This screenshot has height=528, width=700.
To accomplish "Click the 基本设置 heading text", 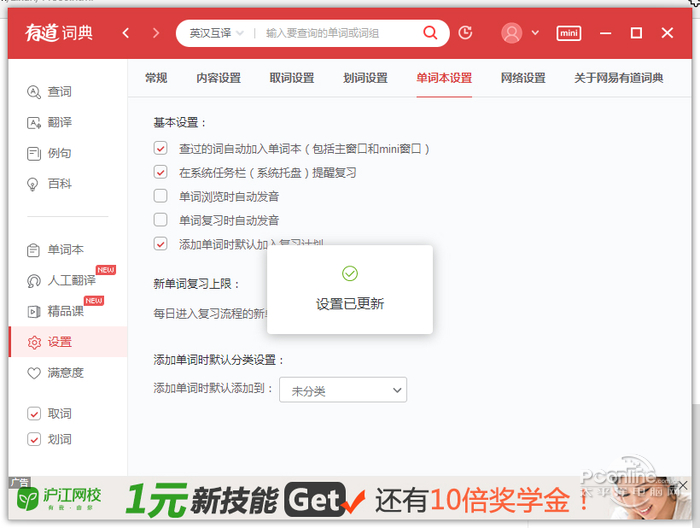I will click(x=179, y=122).
